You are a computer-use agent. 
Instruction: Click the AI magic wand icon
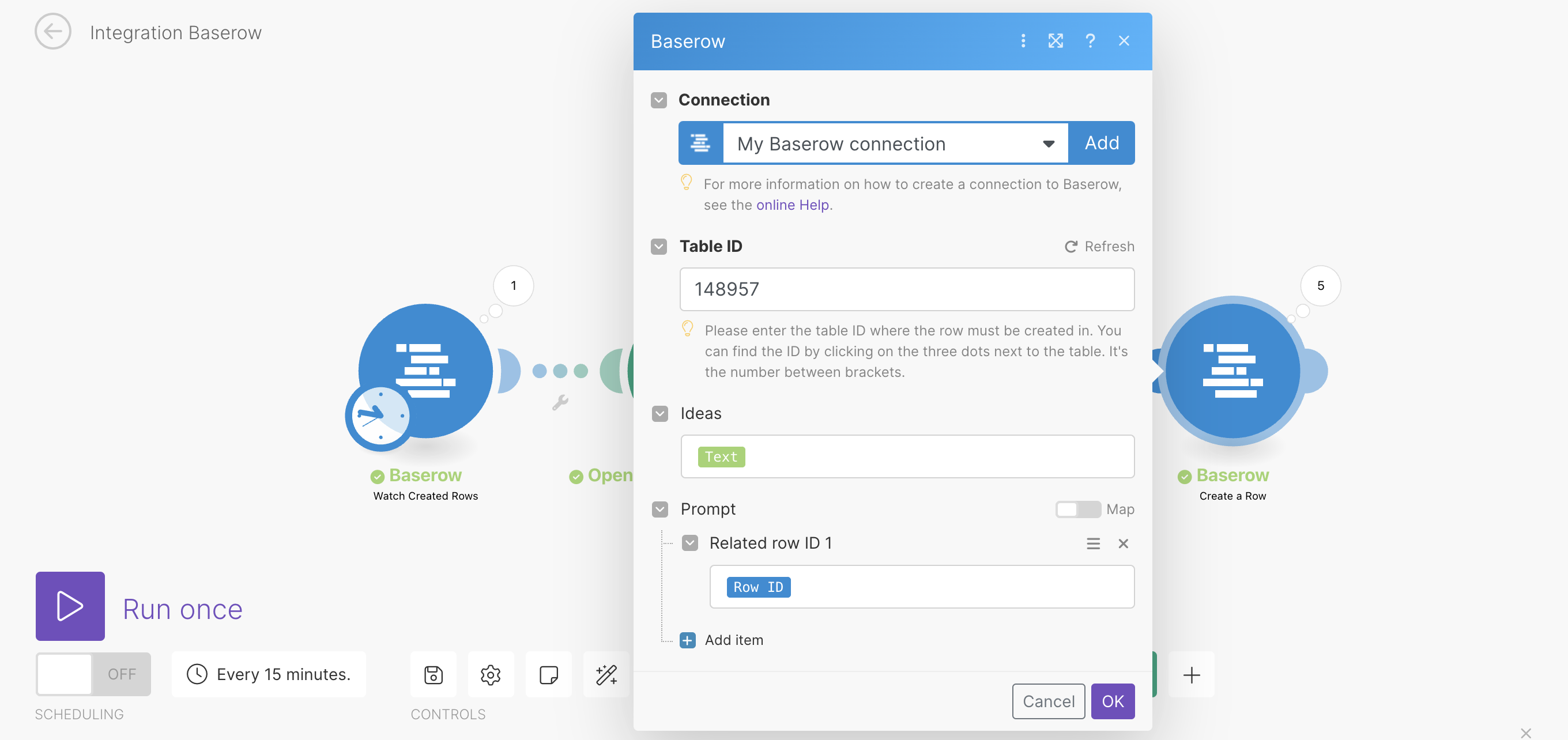coord(606,674)
